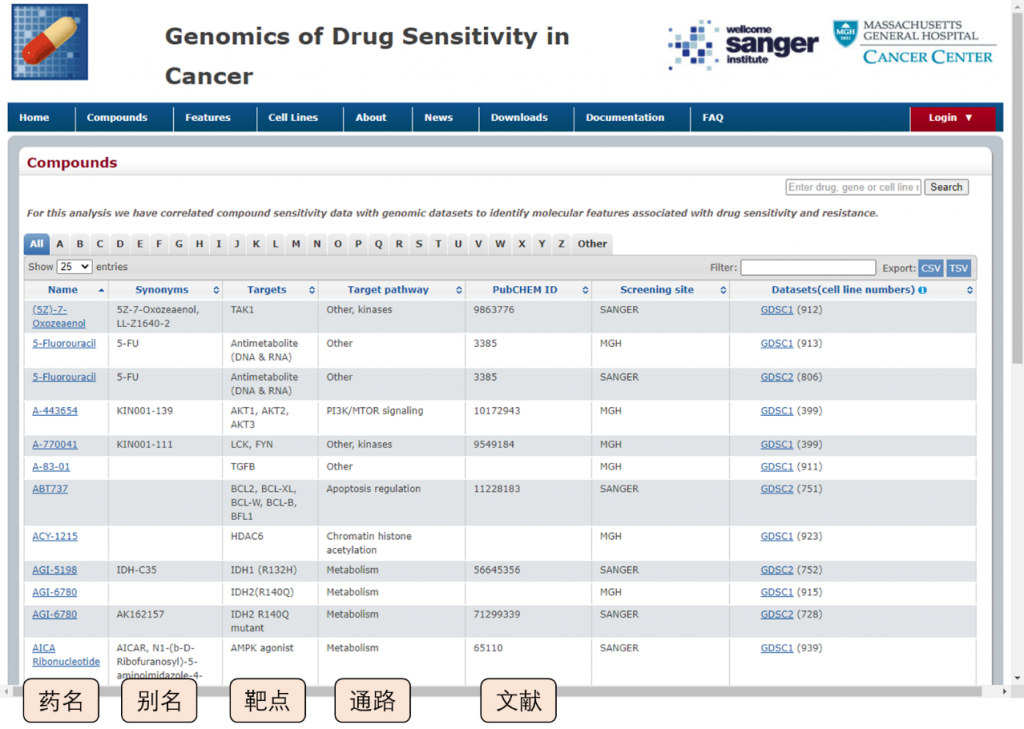Expand the Login dropdown menu

pyautogui.click(x=951, y=118)
